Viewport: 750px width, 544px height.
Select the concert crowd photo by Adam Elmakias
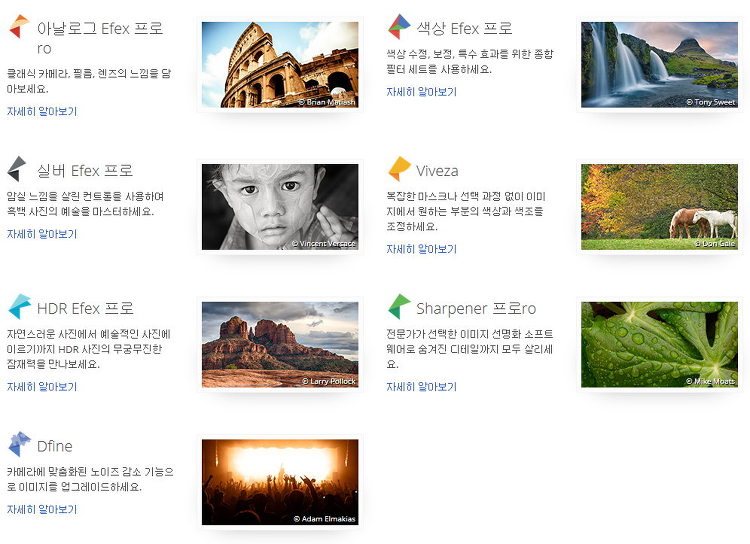[x=279, y=482]
